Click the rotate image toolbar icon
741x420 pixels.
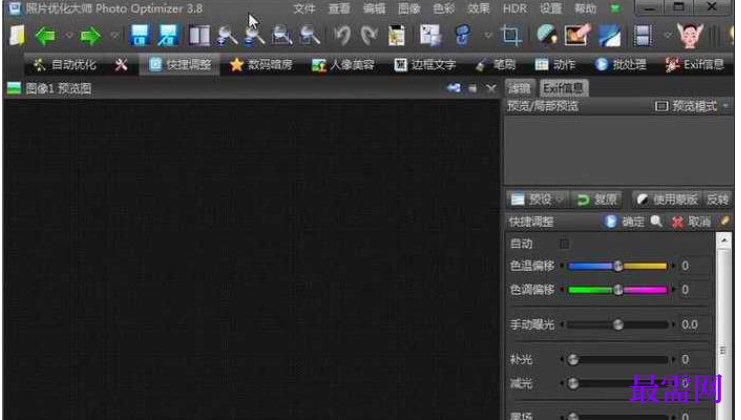point(462,35)
